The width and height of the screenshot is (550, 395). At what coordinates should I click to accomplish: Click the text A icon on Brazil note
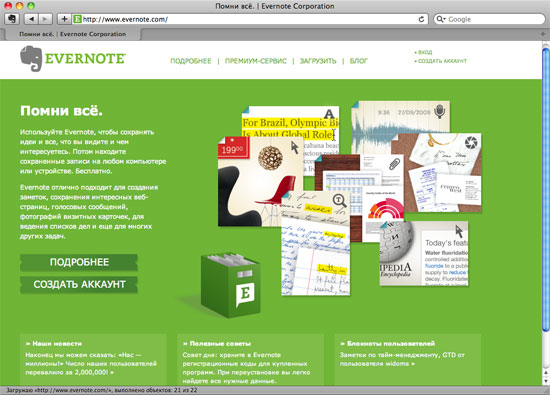click(x=329, y=114)
